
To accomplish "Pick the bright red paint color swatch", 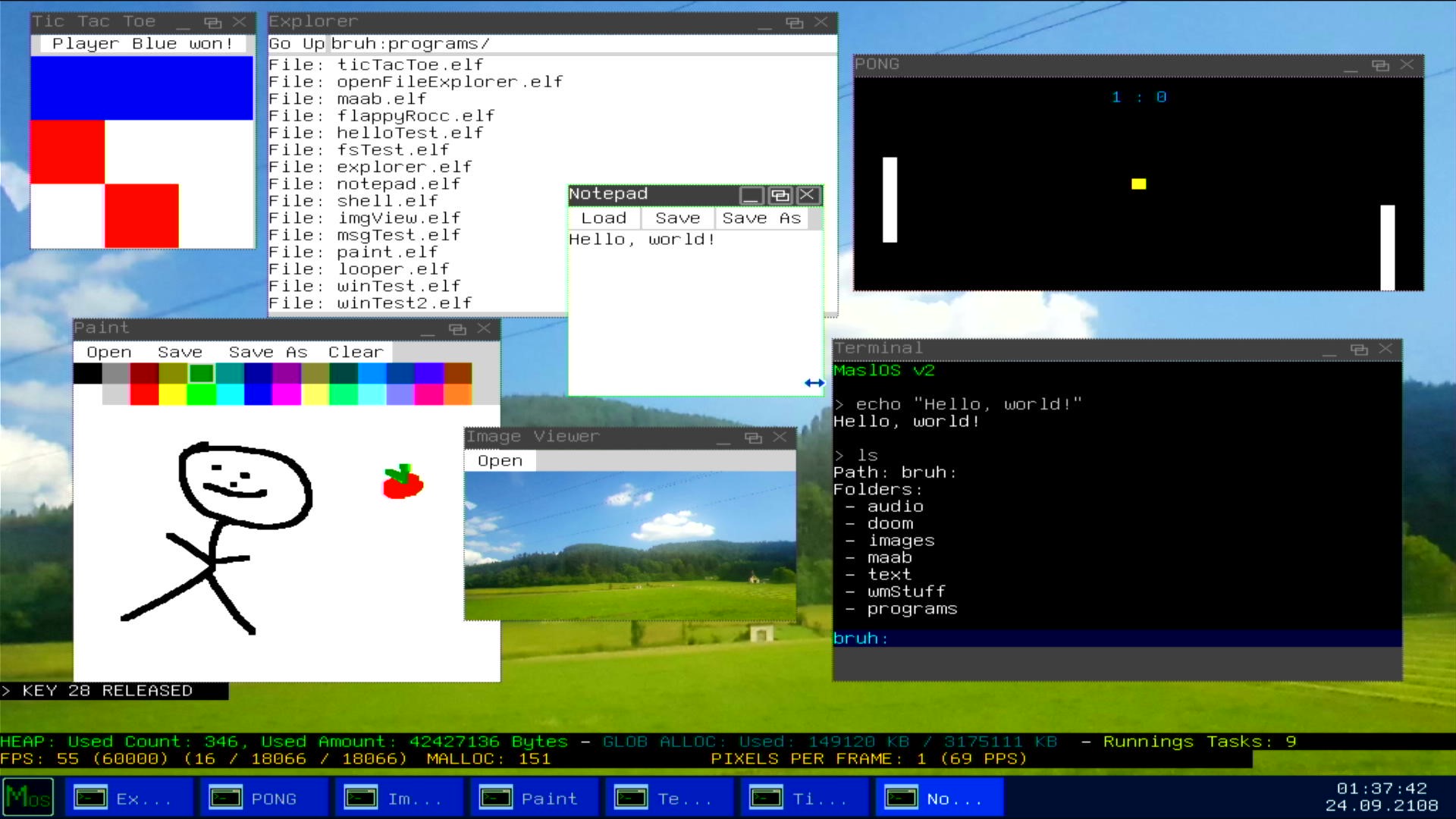I will tap(144, 394).
